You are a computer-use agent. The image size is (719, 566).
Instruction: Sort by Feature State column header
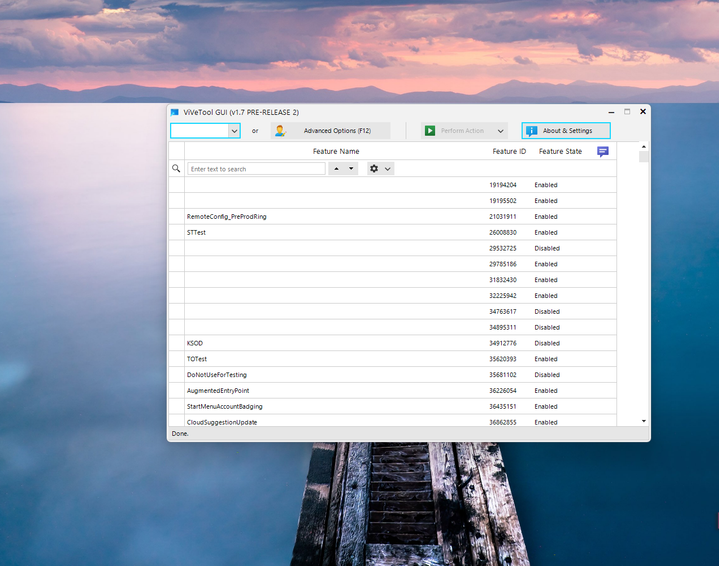(560, 152)
